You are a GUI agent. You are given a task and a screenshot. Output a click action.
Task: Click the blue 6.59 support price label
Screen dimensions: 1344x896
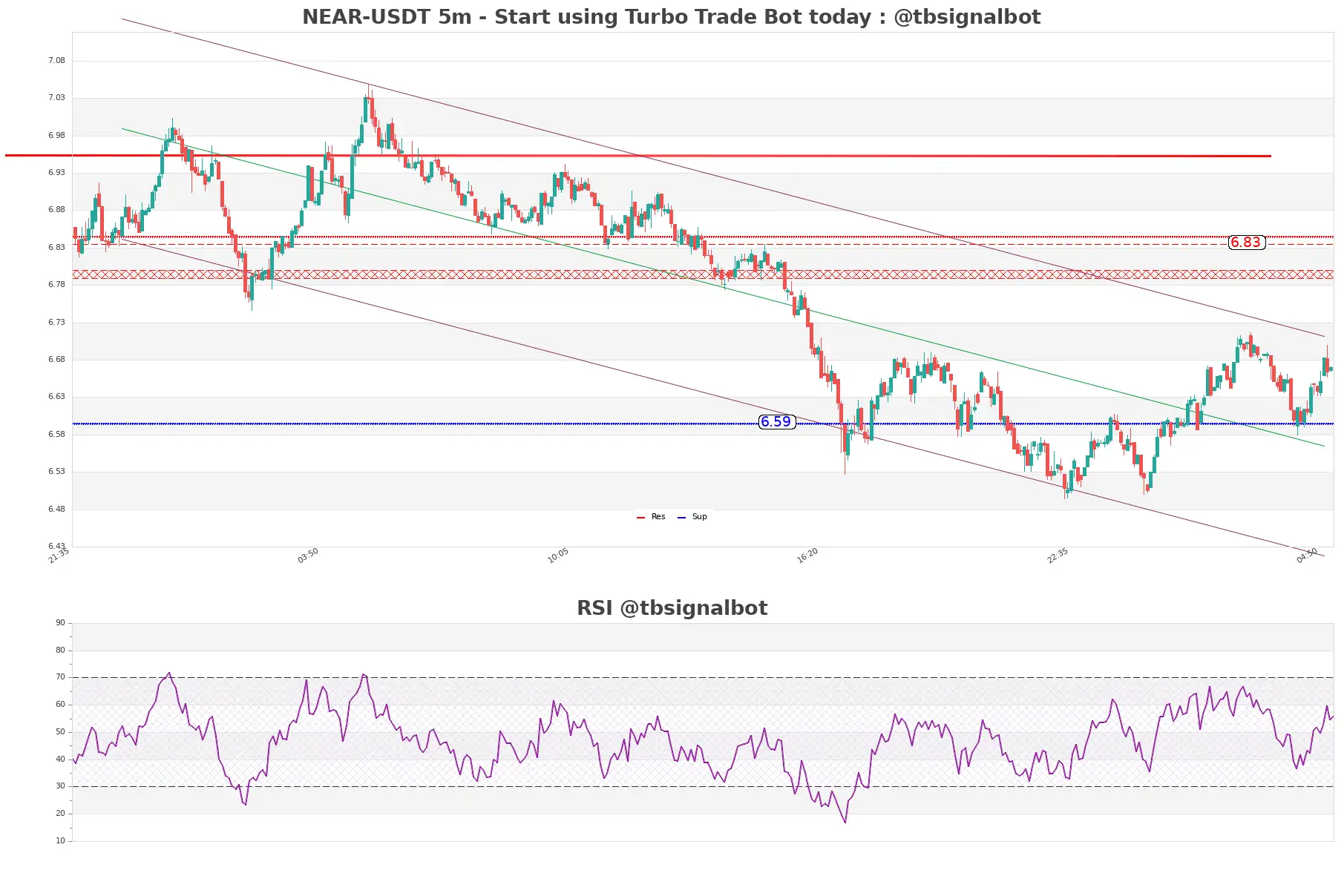(x=776, y=422)
